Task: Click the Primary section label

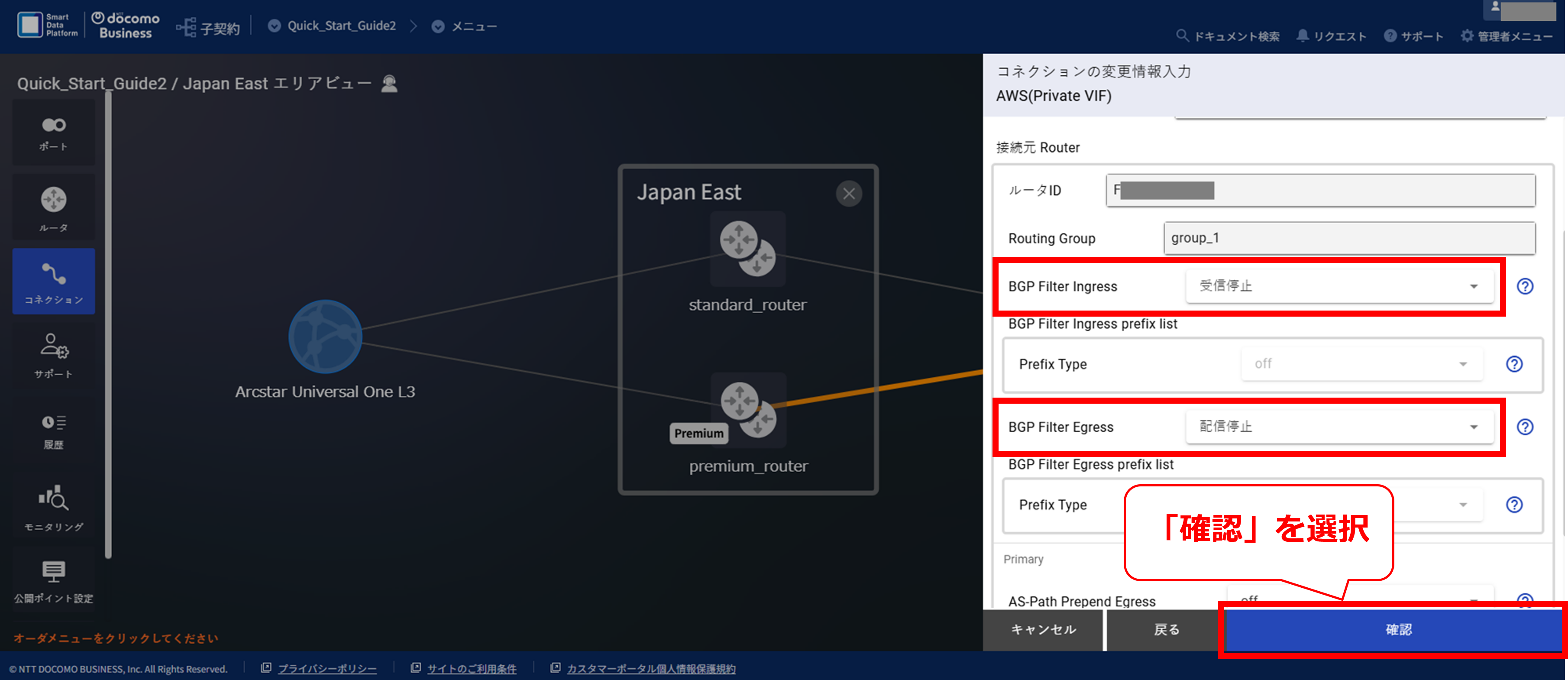Action: coord(1023,559)
